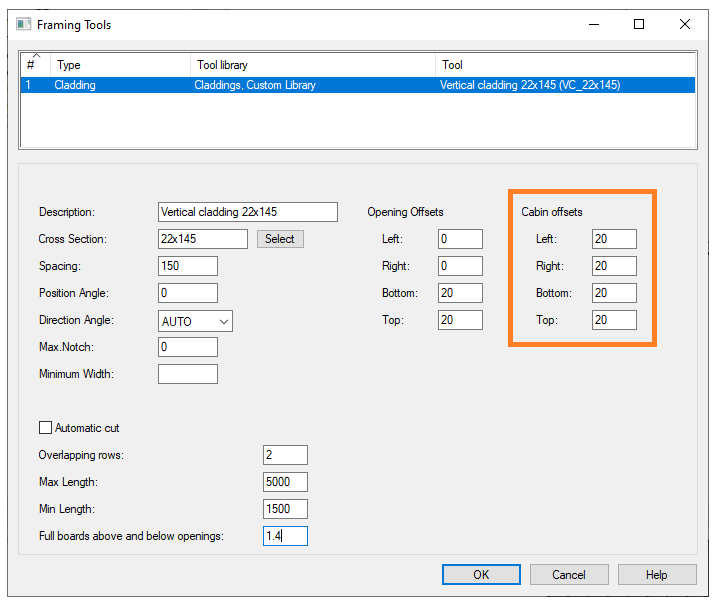Click the Position Angle input box
Viewport: 713px width, 606px height.
point(188,293)
